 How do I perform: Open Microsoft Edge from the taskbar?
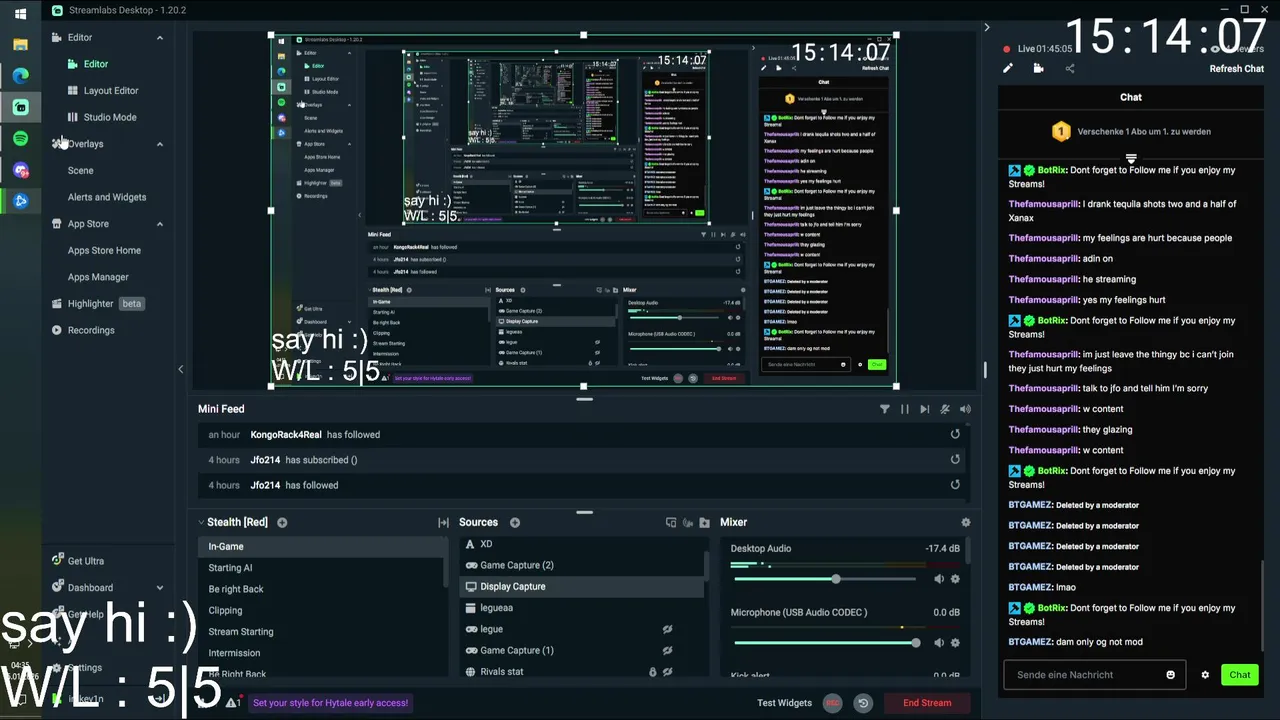(21, 75)
